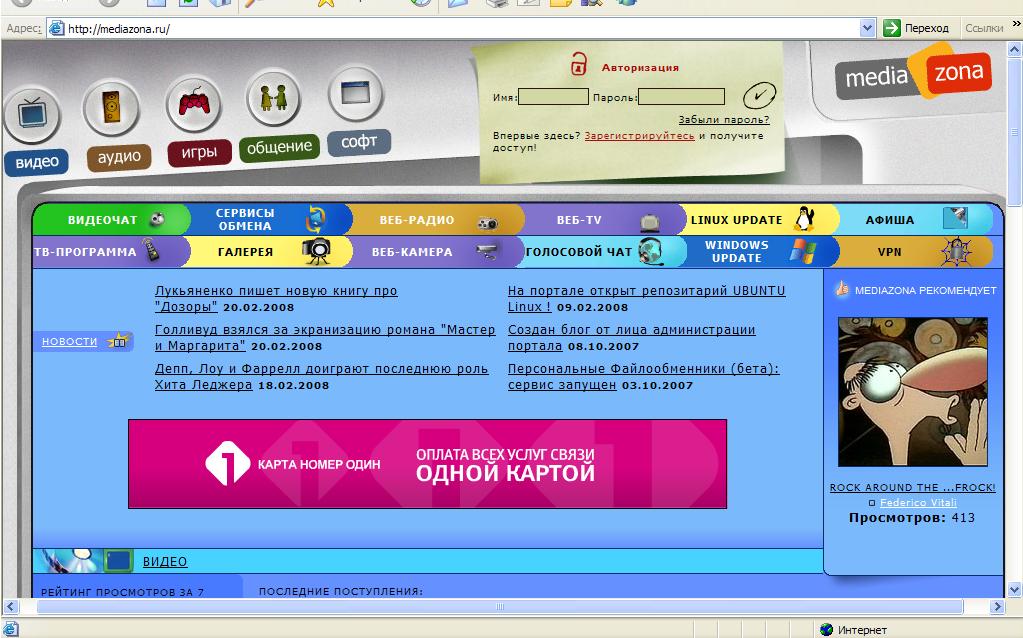Screen dimensions: 1023x638
Task: Click the horizontal scrollbar thumb
Action: [500, 606]
